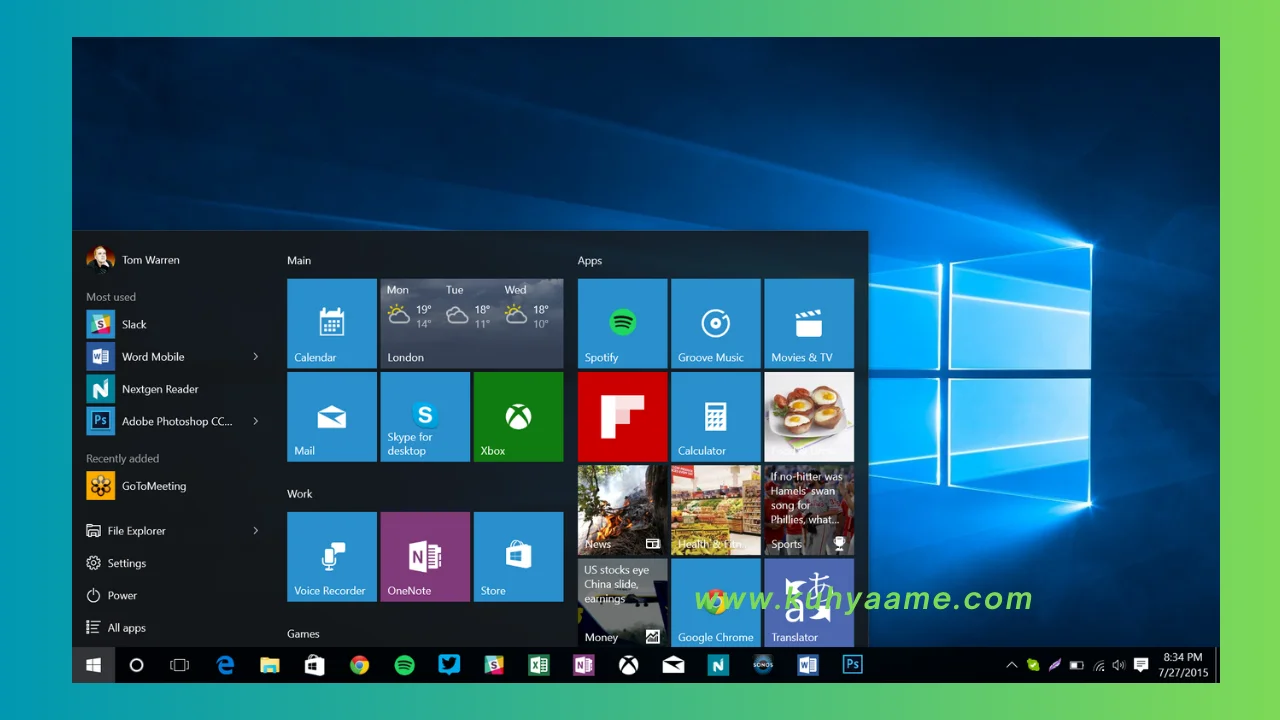Click the London weather tile
1280x720 pixels.
click(x=472, y=323)
